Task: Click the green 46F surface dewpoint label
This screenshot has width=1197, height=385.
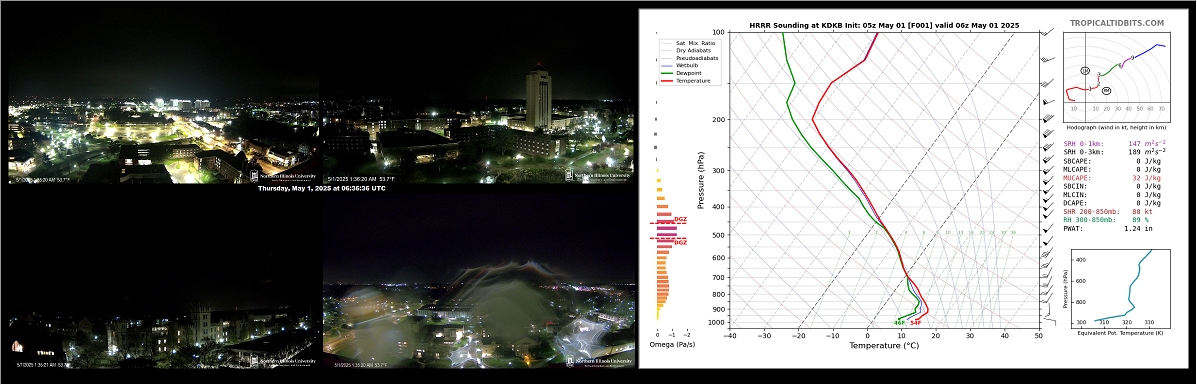Action: pos(899,323)
